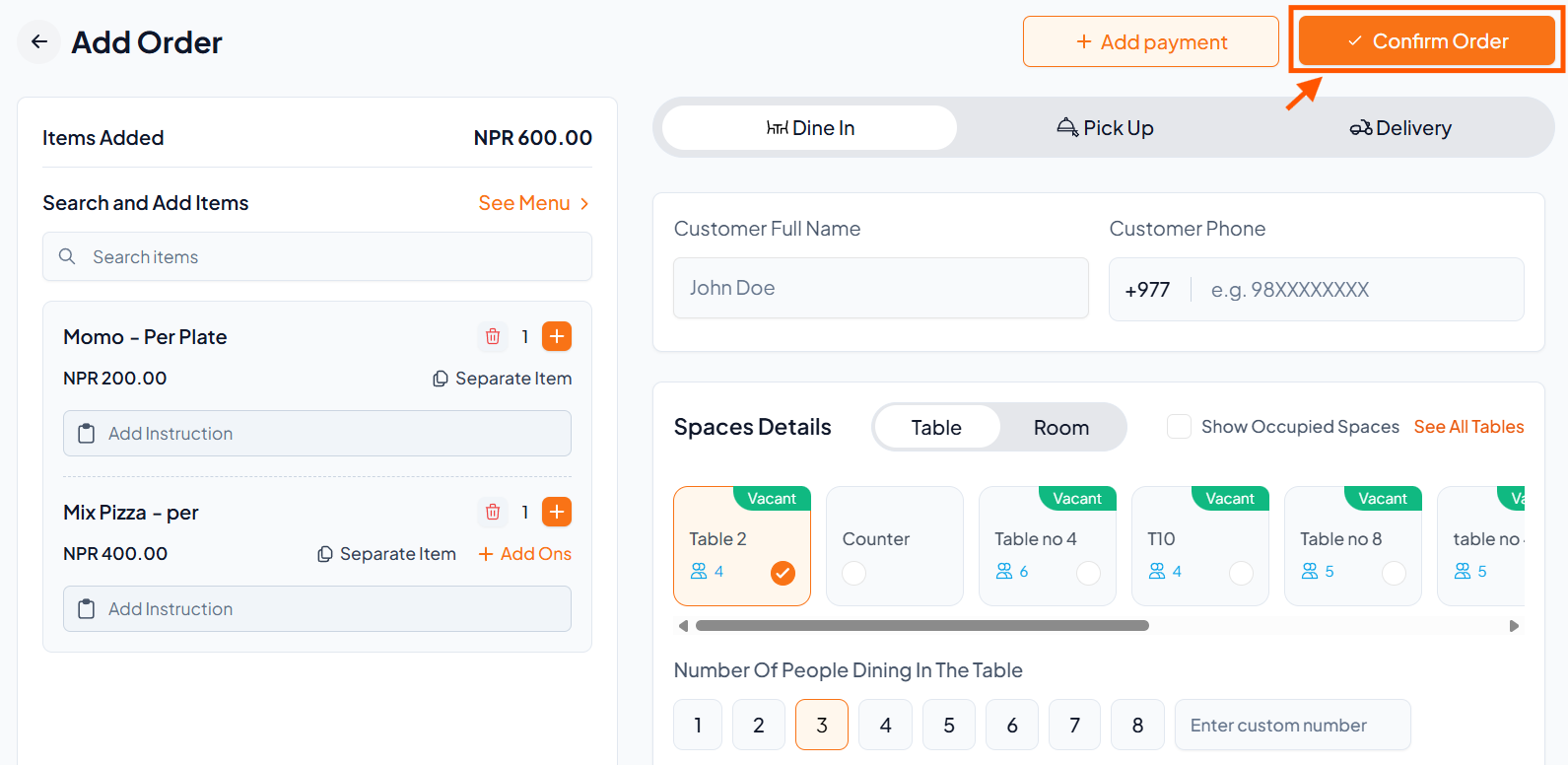The height and width of the screenshot is (765, 1568).
Task: Select Table no 4 radio button
Action: (x=1088, y=573)
